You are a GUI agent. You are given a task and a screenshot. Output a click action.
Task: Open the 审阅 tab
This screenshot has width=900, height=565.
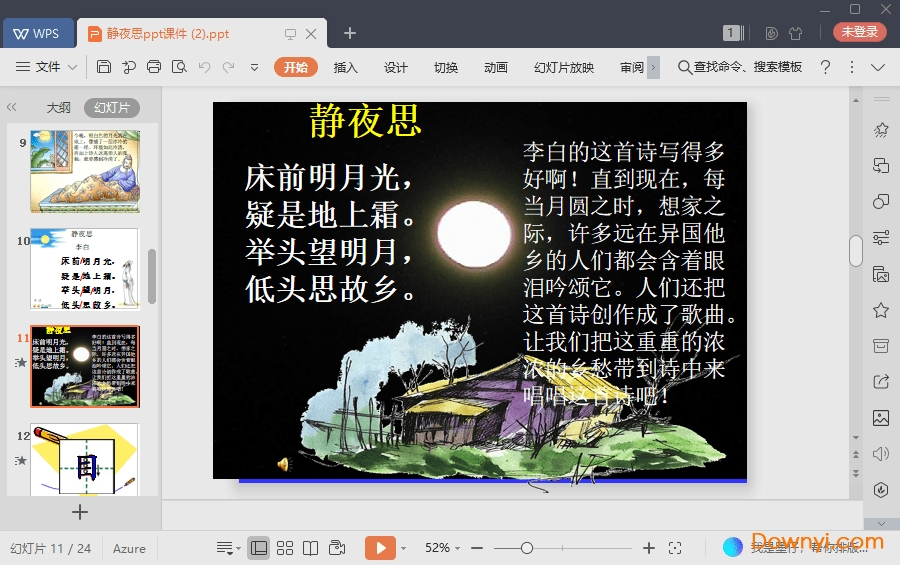632,67
